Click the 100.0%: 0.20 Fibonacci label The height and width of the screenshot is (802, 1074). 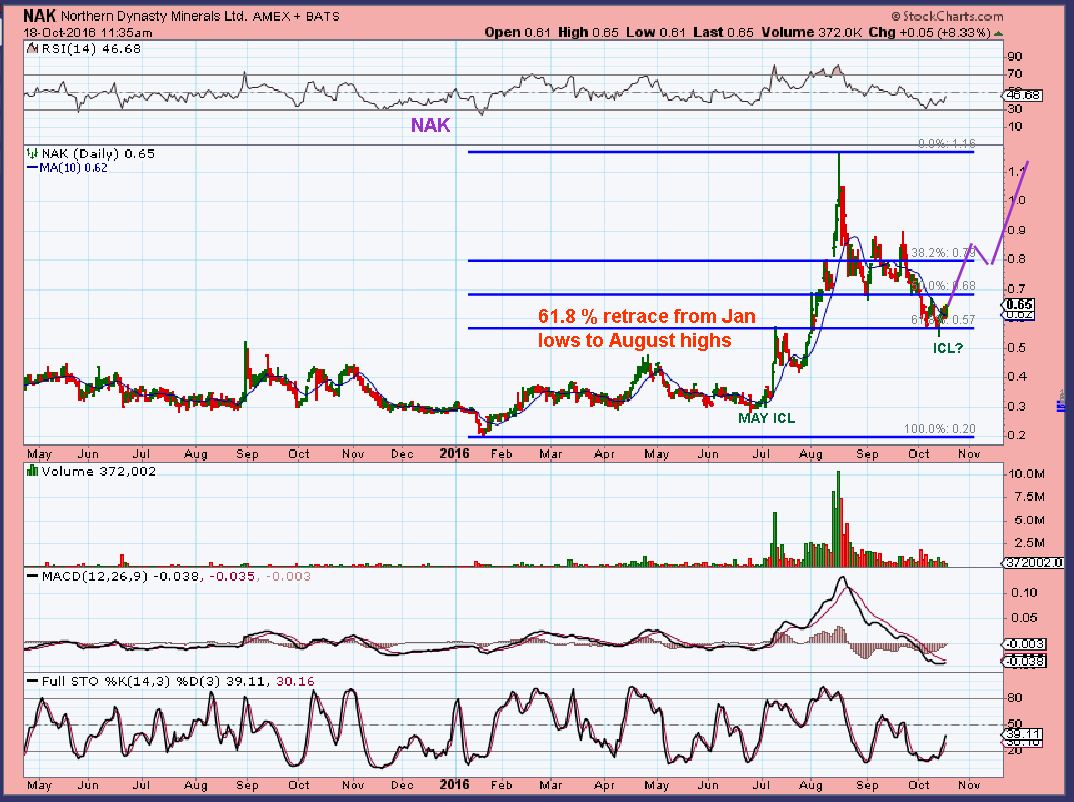coord(939,429)
